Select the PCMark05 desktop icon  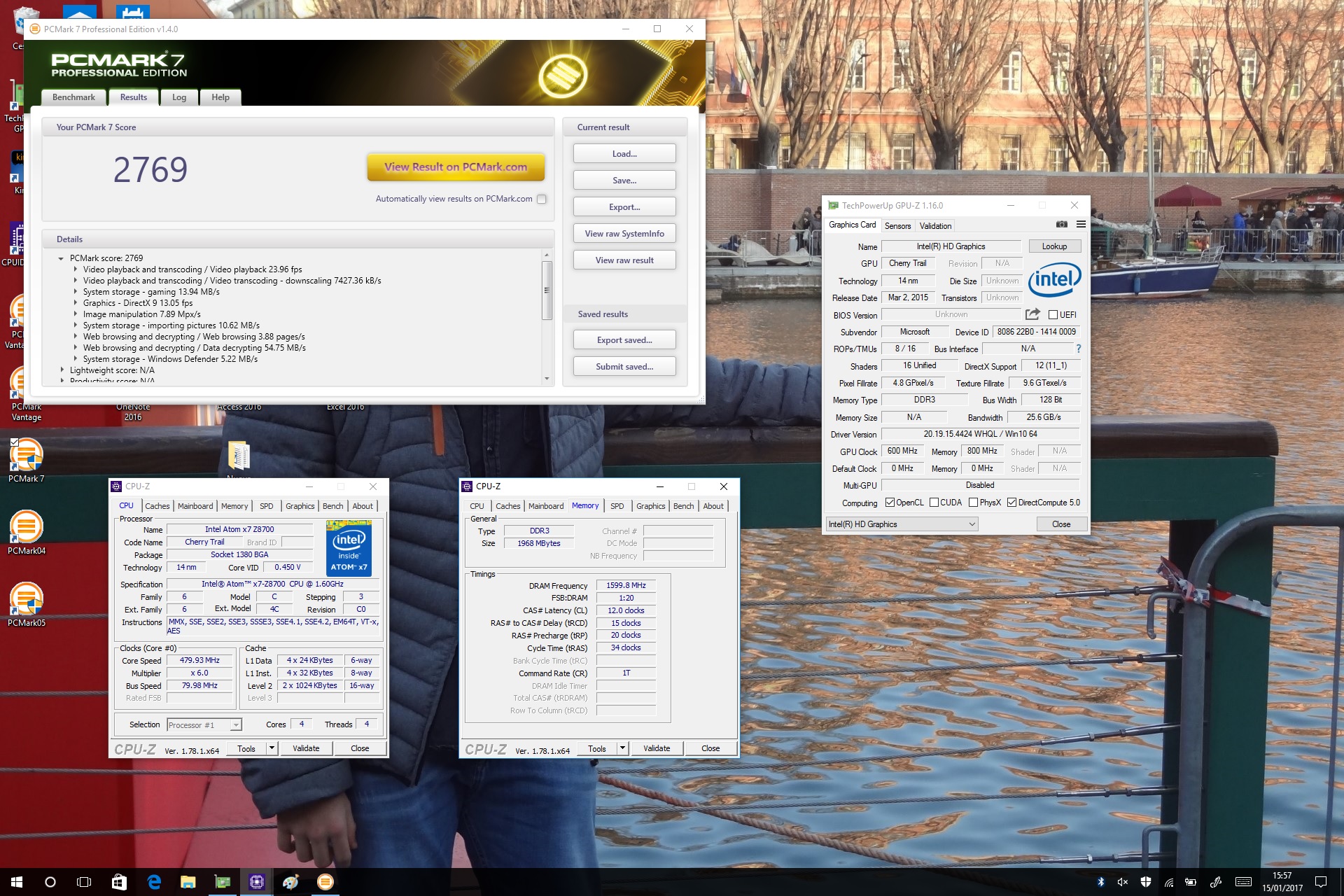(27, 604)
